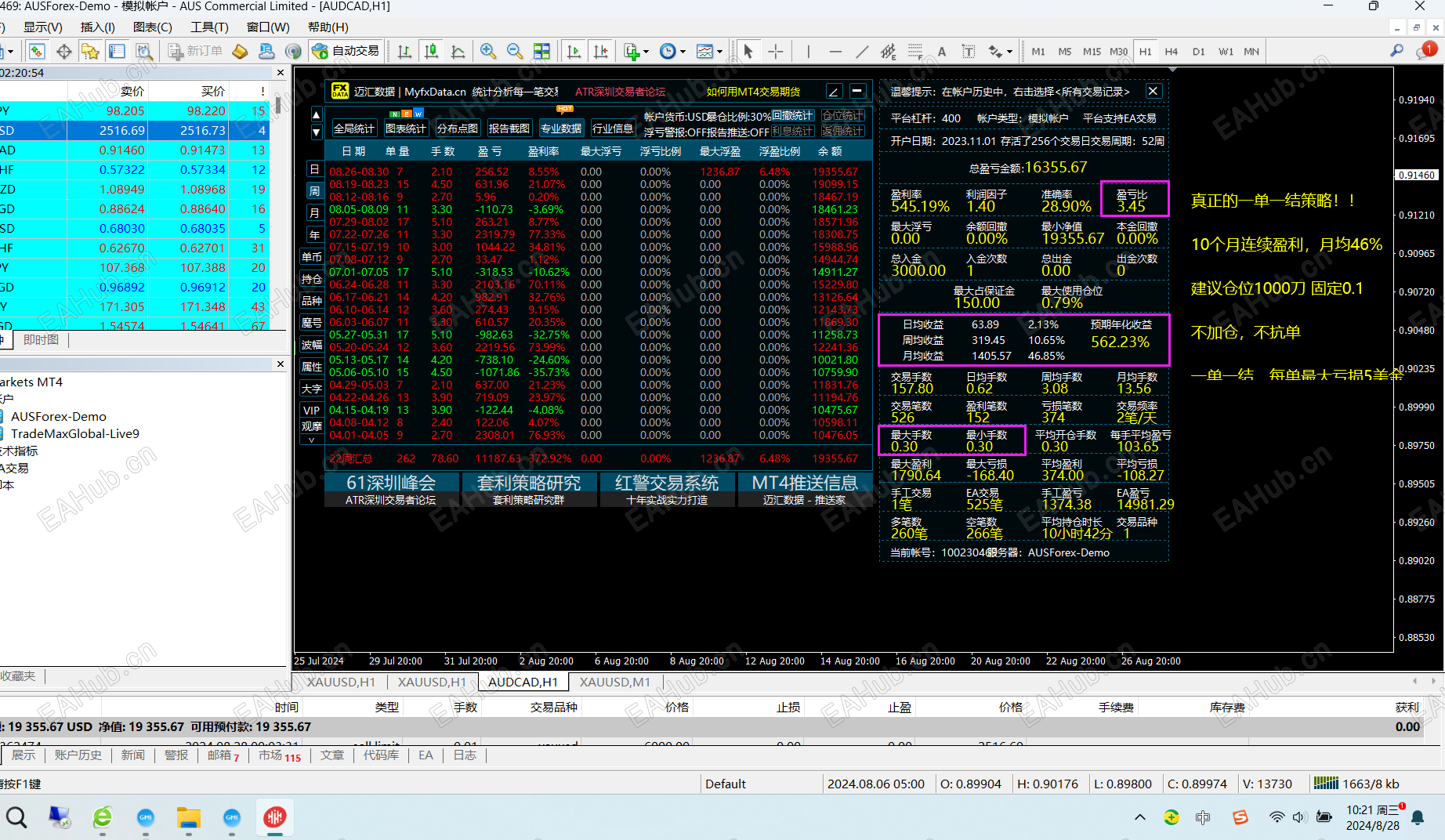This screenshot has width=1445, height=840.
Task: Open File Explorer from the taskbar
Action: pyautogui.click(x=188, y=817)
